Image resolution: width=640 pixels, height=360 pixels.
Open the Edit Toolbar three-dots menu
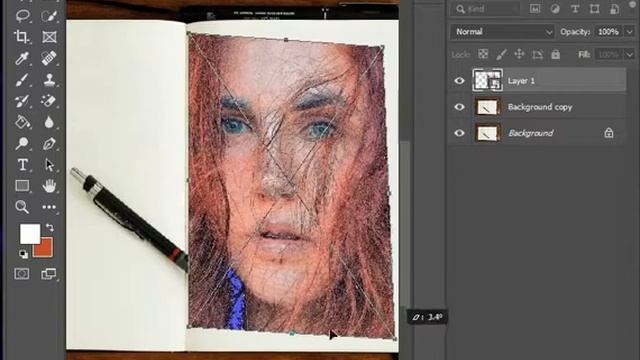pos(49,207)
